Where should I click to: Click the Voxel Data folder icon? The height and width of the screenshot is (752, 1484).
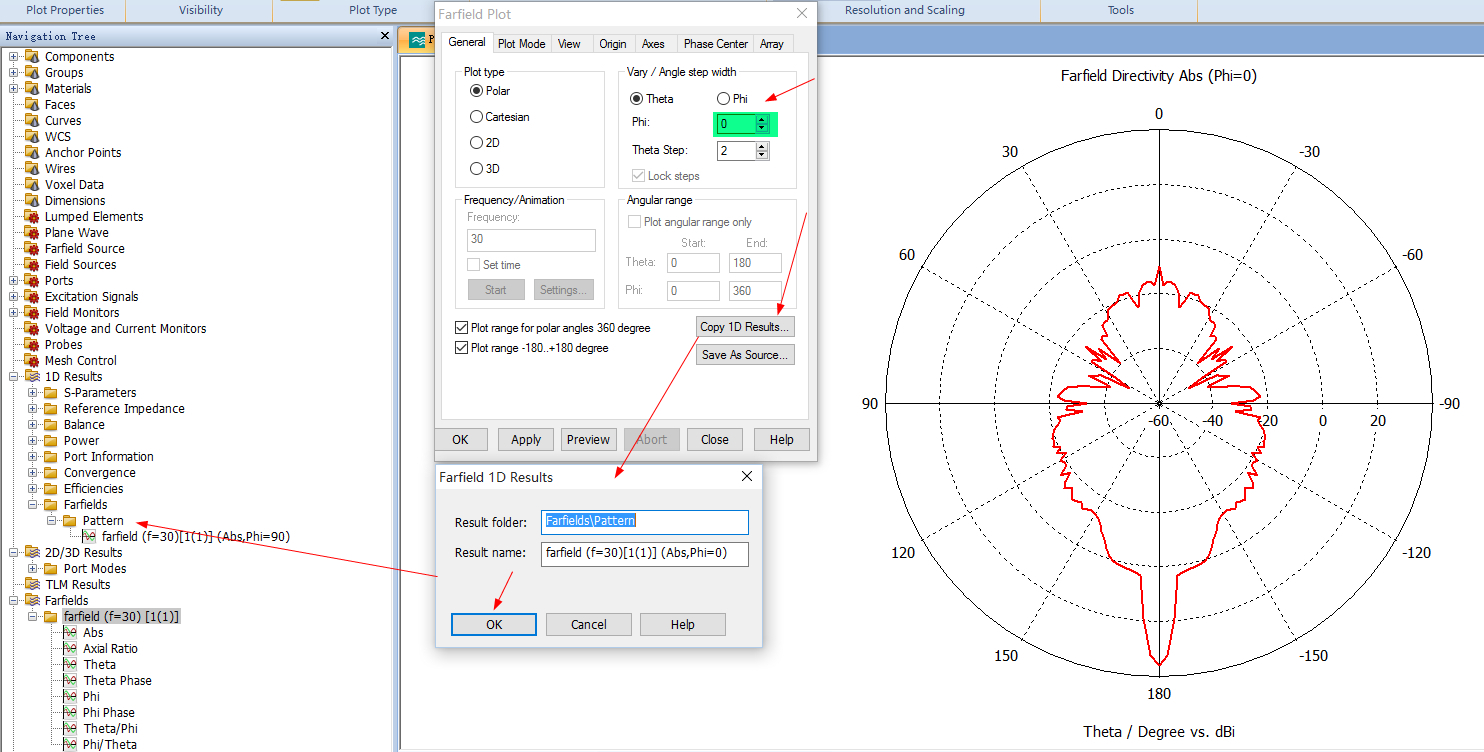click(32, 185)
